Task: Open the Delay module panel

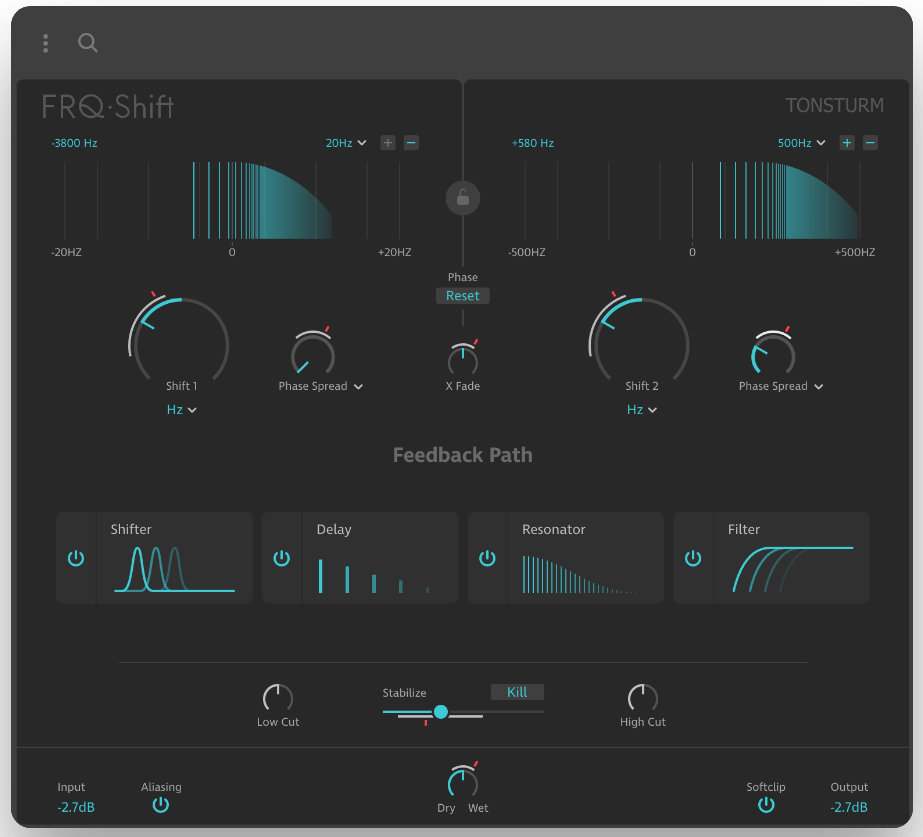Action: pos(360,558)
